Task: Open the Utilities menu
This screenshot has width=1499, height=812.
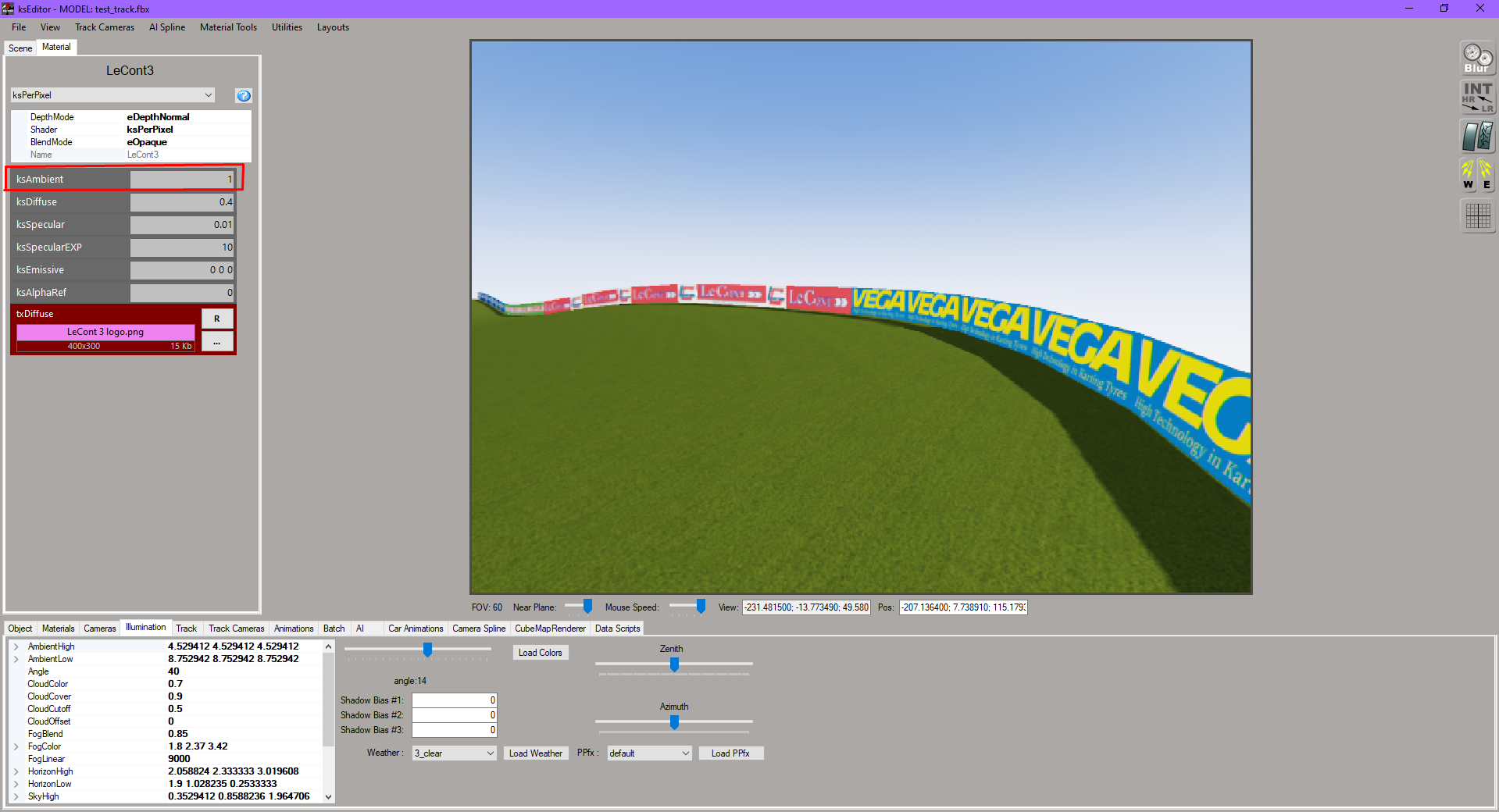Action: pos(287,27)
